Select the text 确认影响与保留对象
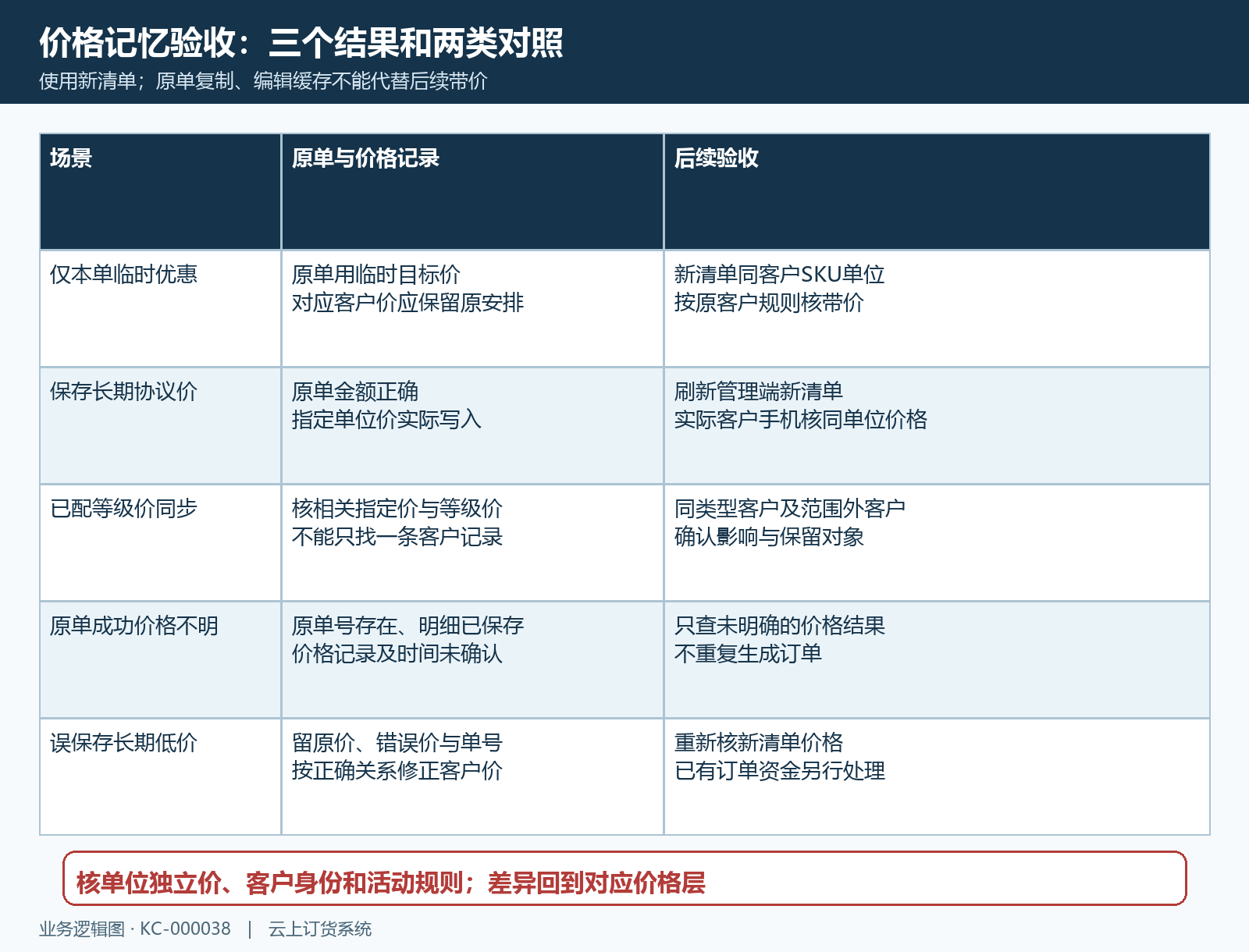The height and width of the screenshot is (952, 1249). (x=769, y=537)
